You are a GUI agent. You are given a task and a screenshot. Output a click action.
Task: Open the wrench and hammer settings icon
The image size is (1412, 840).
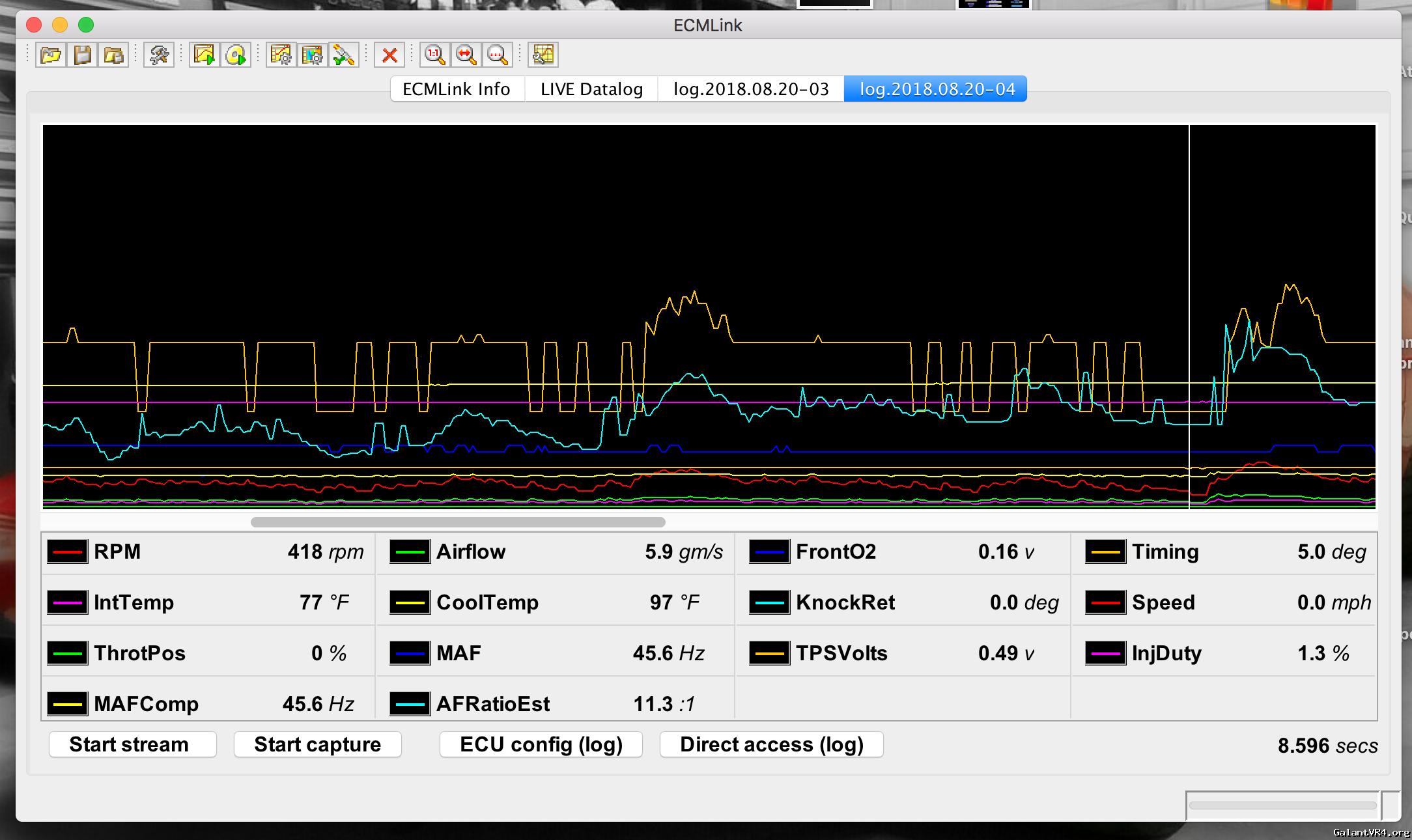(x=159, y=55)
